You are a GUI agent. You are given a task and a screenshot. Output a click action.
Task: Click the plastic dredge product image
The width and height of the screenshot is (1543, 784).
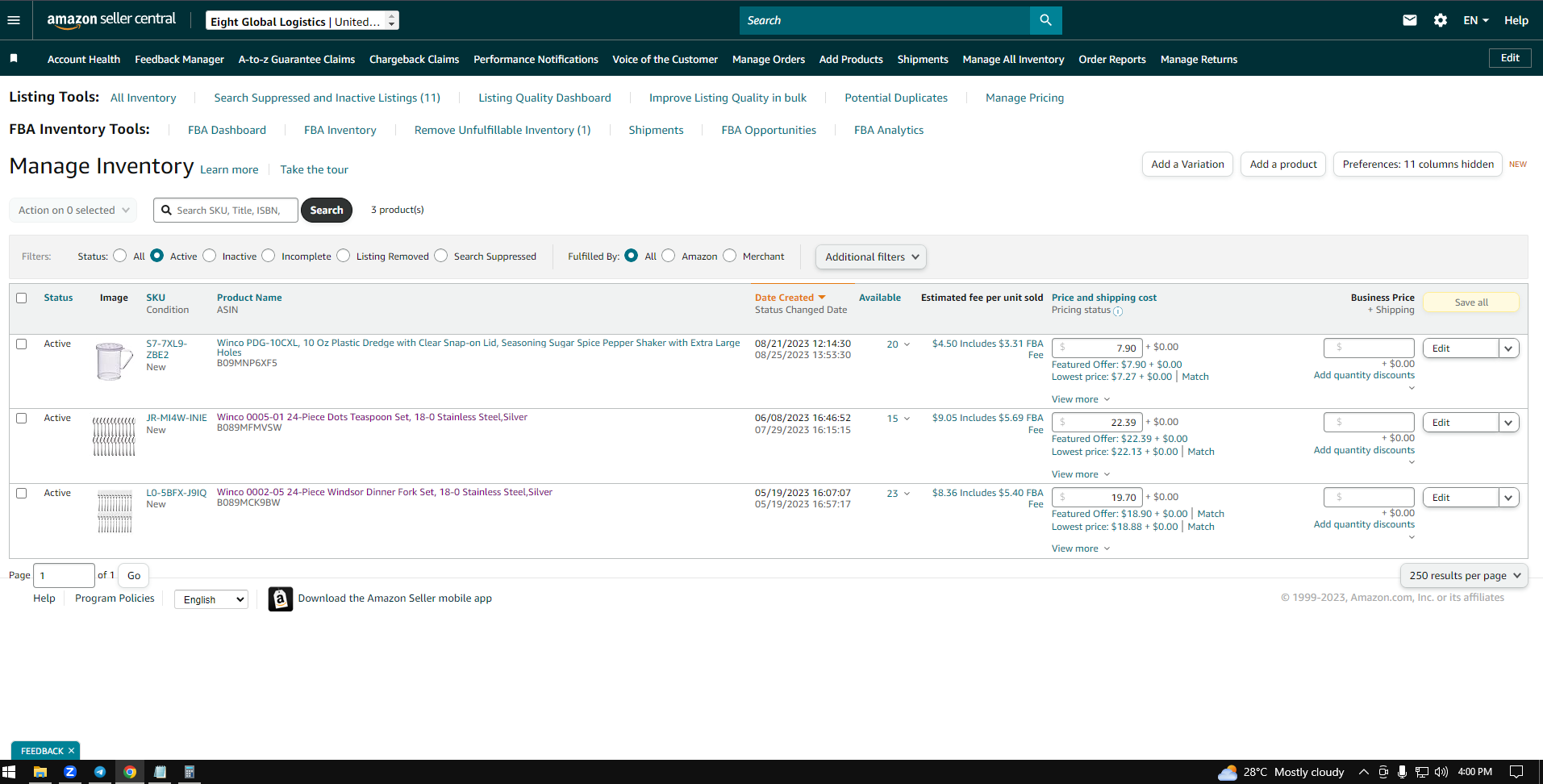click(114, 361)
